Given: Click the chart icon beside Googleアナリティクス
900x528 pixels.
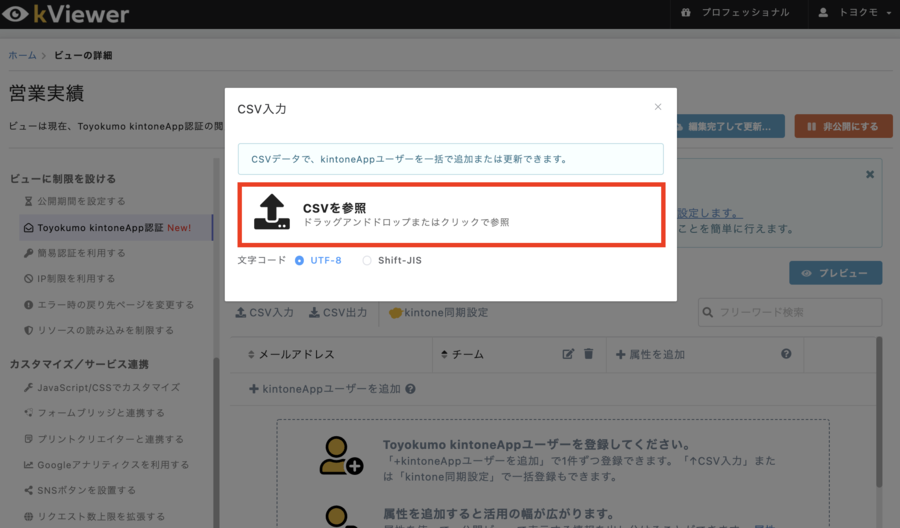Looking at the screenshot, I should pos(28,465).
